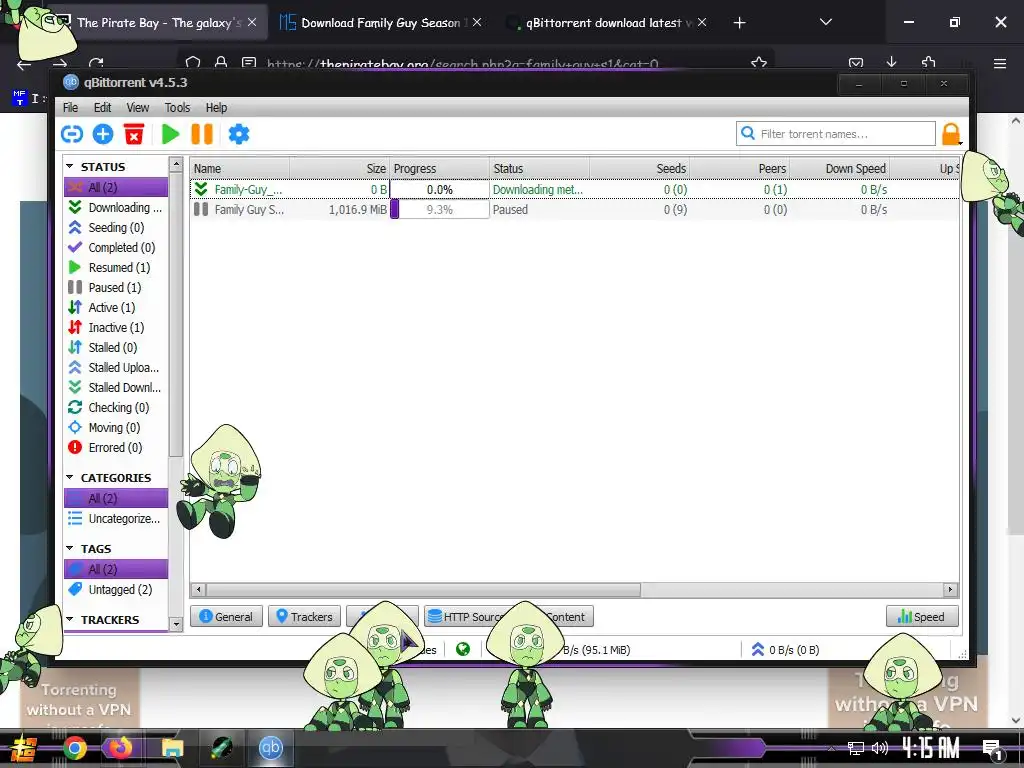This screenshot has height=768, width=1024.
Task: Select the paused Family Guy S torrent
Action: (x=575, y=210)
